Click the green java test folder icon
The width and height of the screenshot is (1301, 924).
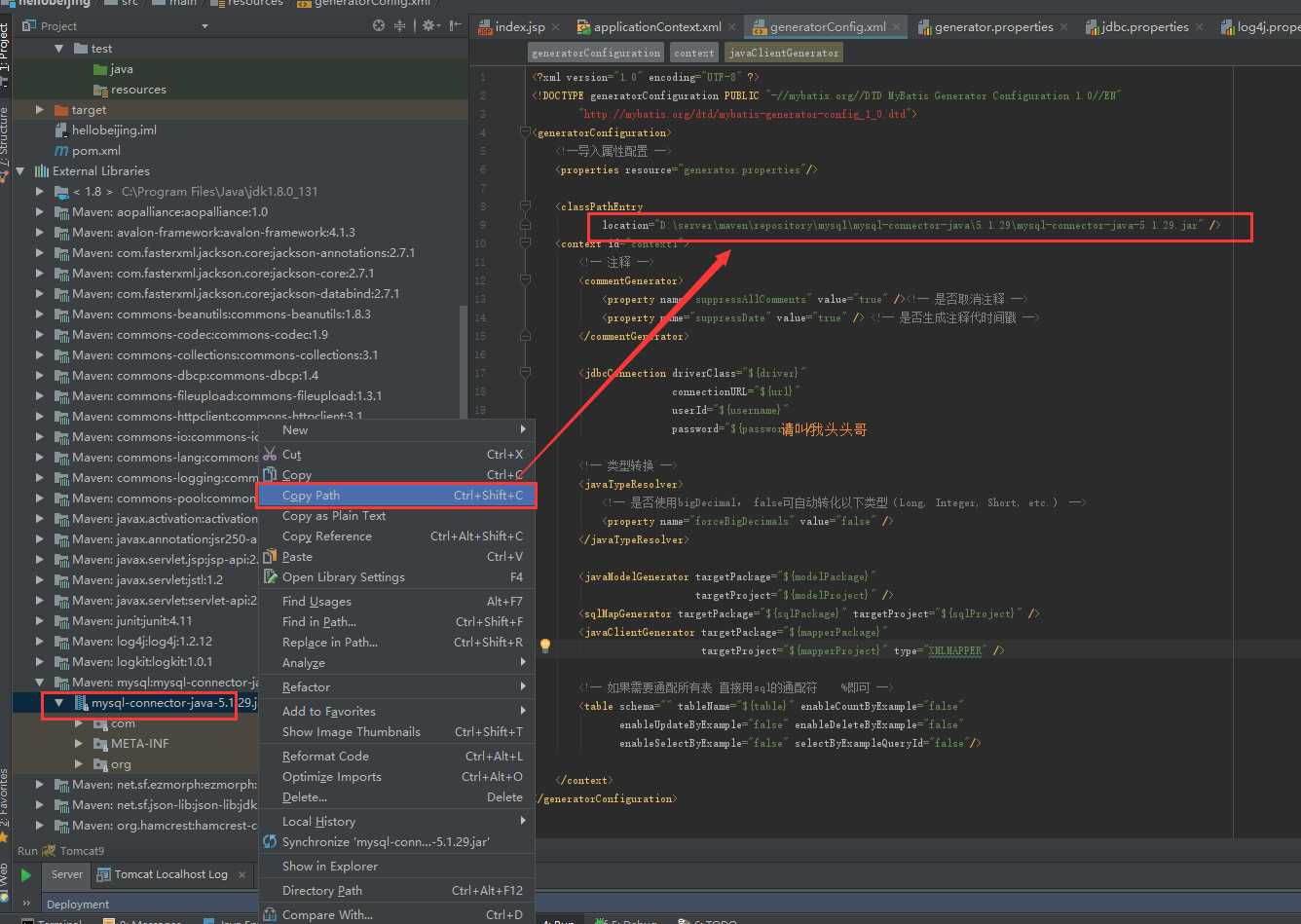pos(100,69)
